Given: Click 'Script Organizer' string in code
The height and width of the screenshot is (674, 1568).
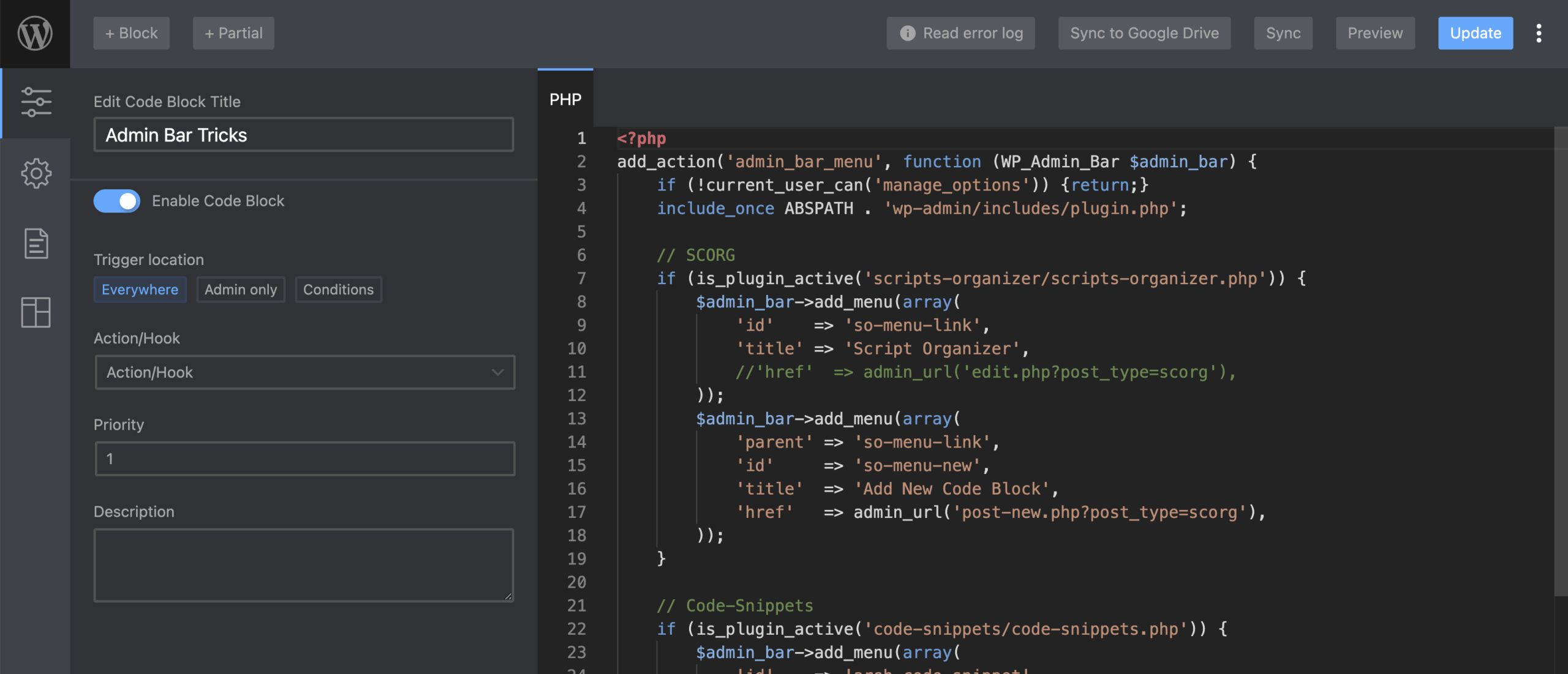Looking at the screenshot, I should coord(932,349).
